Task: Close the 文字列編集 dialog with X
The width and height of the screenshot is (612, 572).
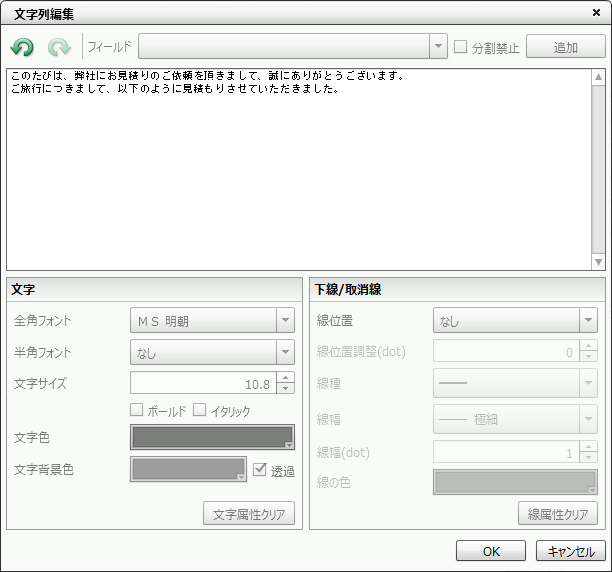Action: pos(596,12)
